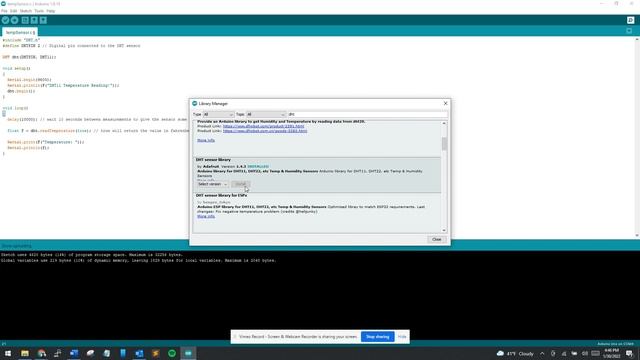Select the DHT sensor library for ESPx heading

coord(221,196)
